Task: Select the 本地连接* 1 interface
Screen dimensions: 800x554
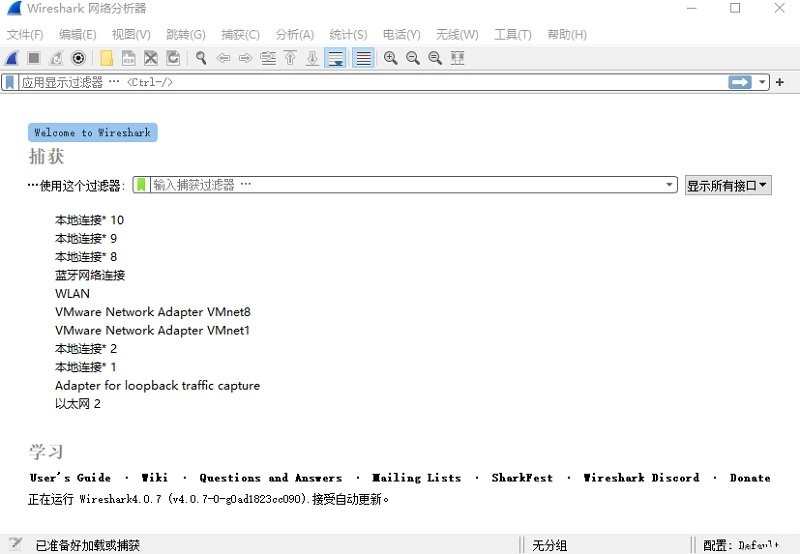Action: pos(85,367)
